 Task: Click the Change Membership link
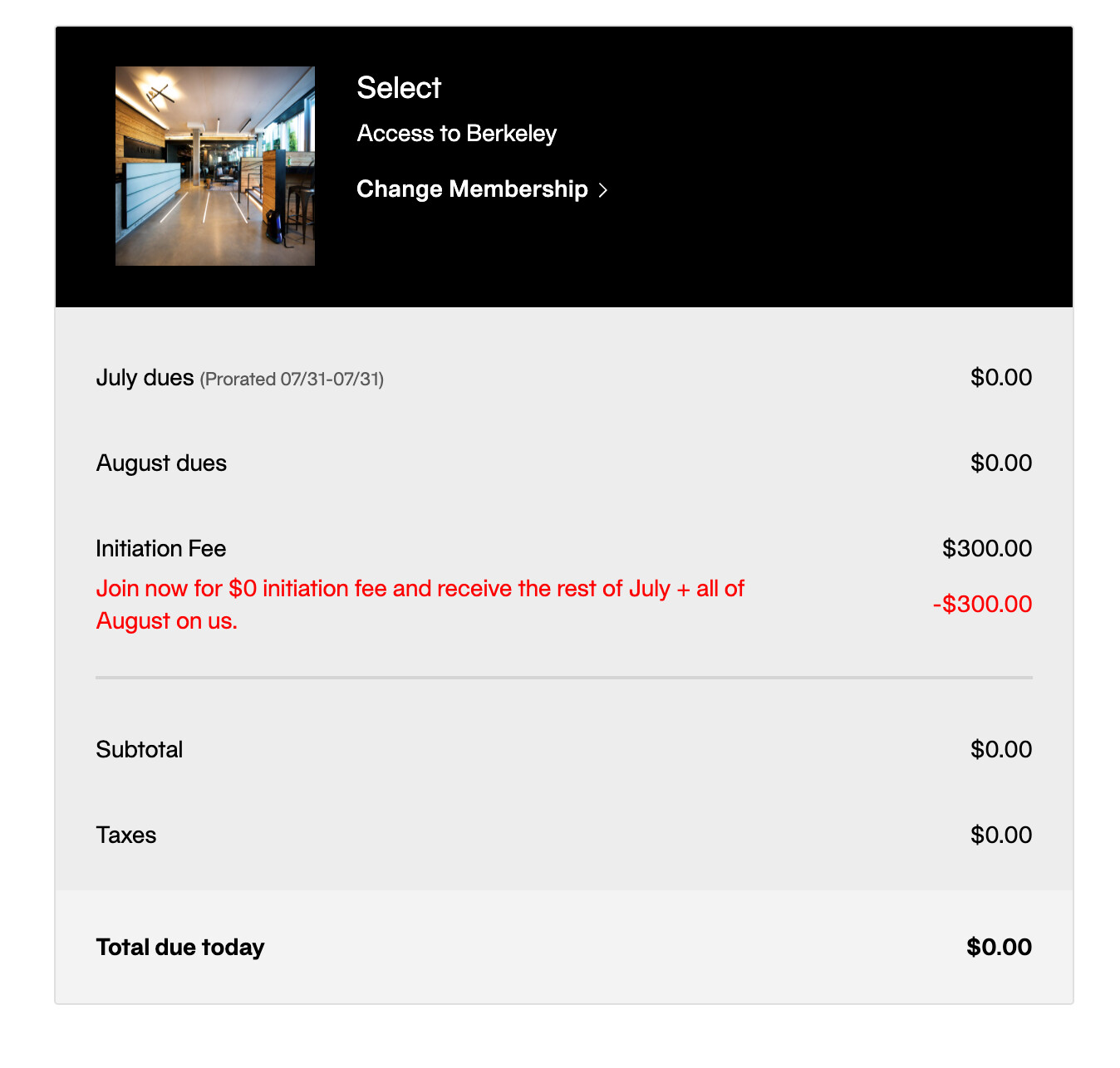482,189
